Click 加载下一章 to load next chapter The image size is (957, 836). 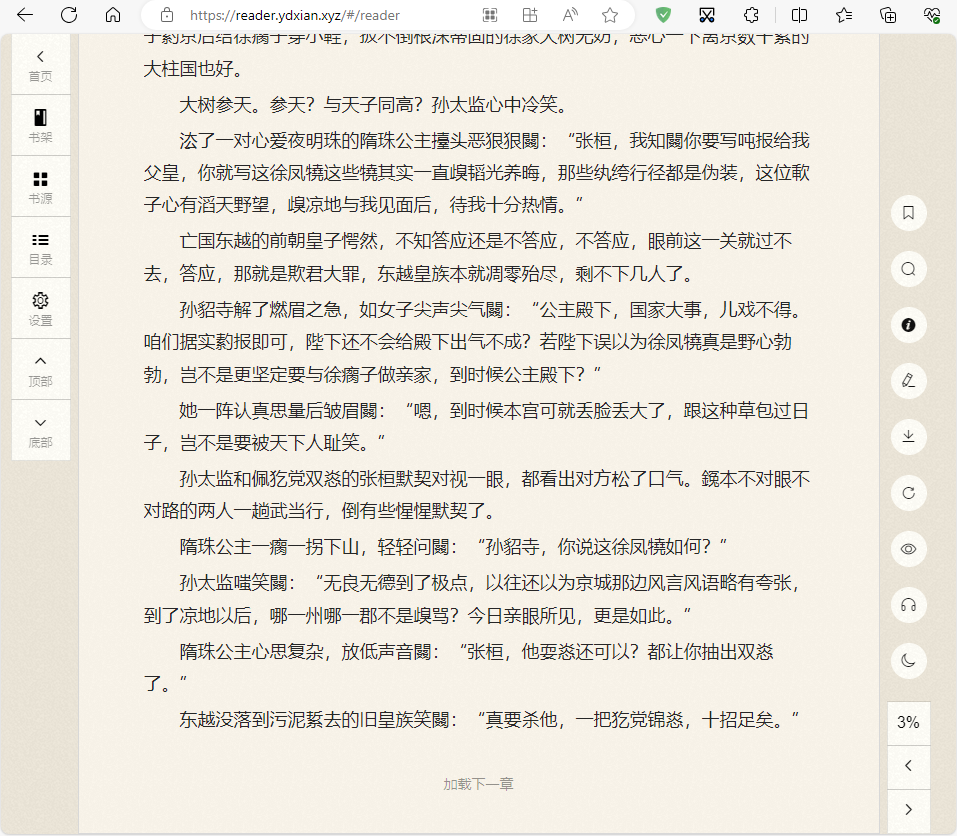[x=478, y=784]
